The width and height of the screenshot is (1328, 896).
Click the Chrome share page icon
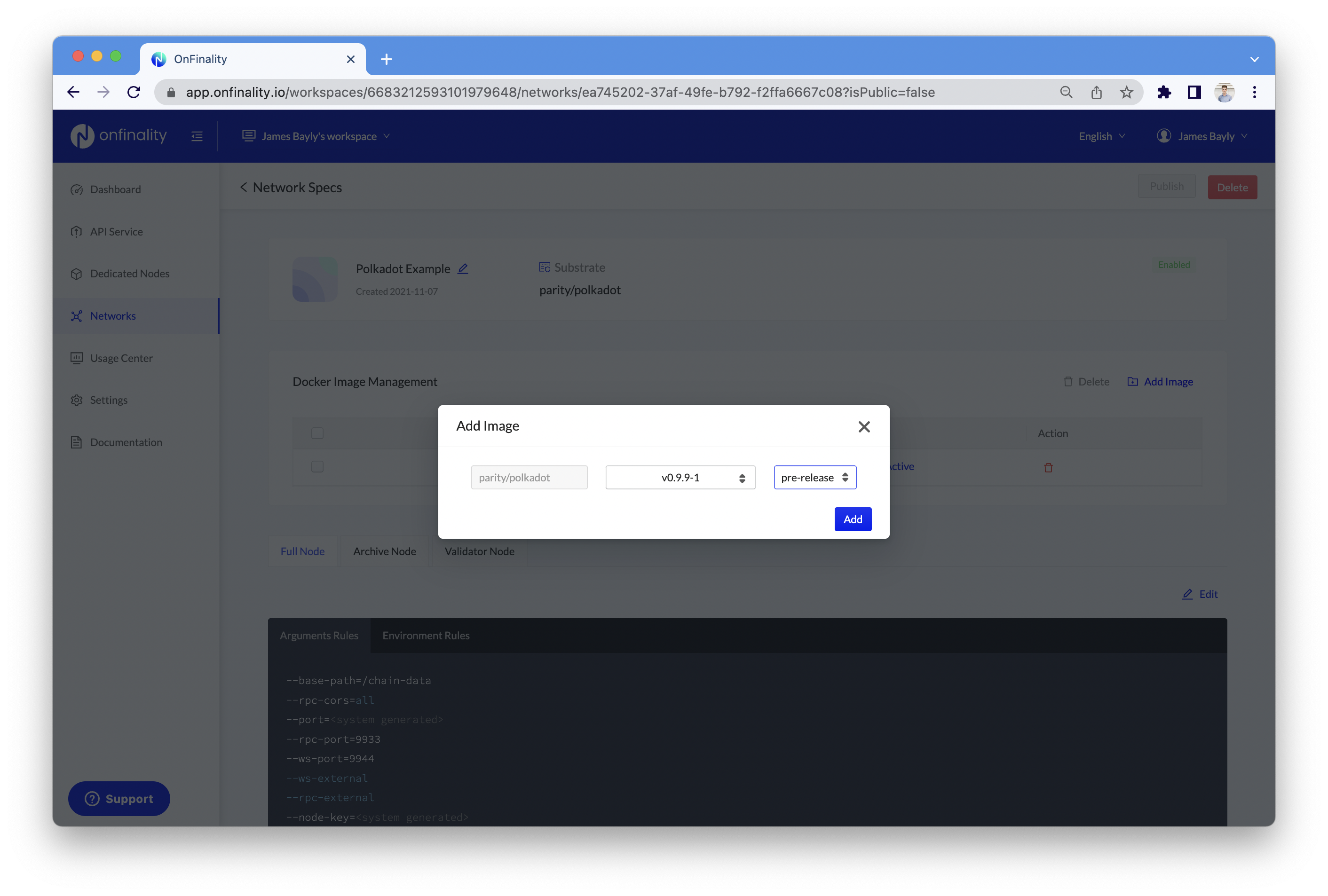[1096, 92]
